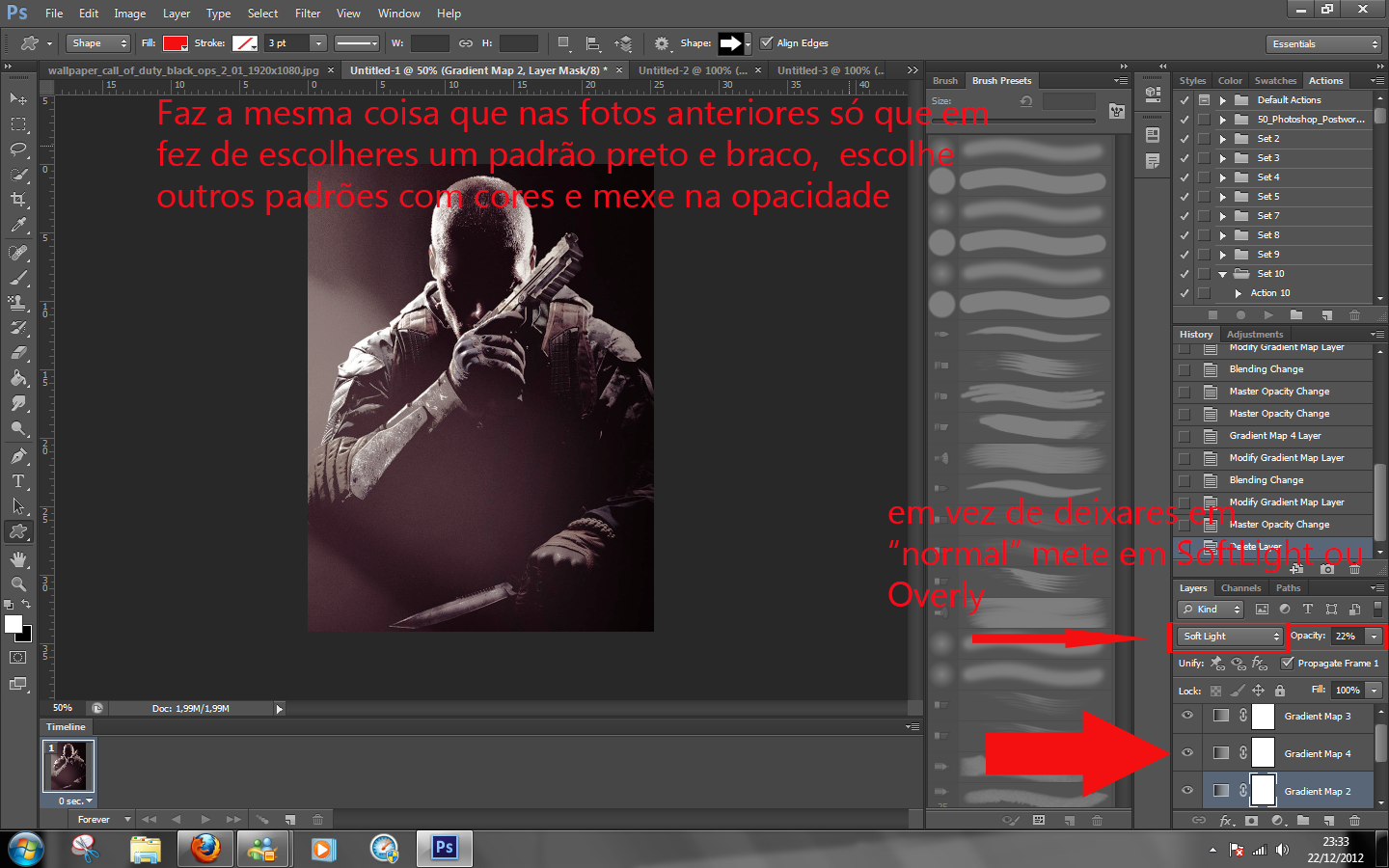Toggle the Default Actions set checkmark
The image size is (1389, 868).
[1185, 100]
